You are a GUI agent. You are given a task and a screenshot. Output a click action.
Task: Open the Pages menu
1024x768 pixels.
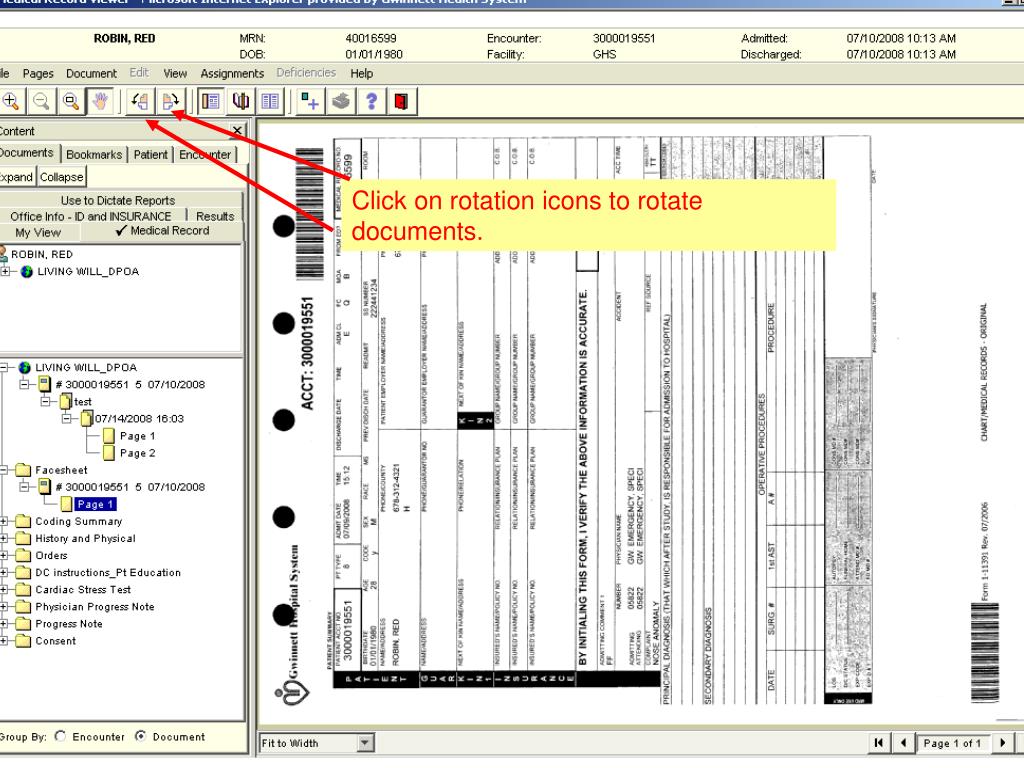coord(38,74)
